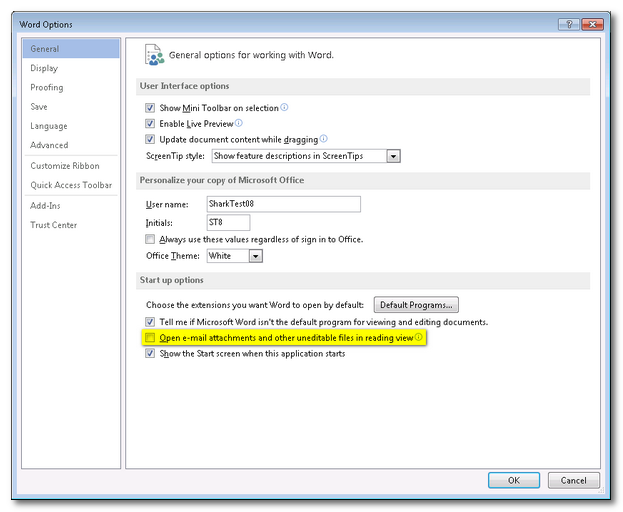
Task: Select the Language category
Action: 71,126
